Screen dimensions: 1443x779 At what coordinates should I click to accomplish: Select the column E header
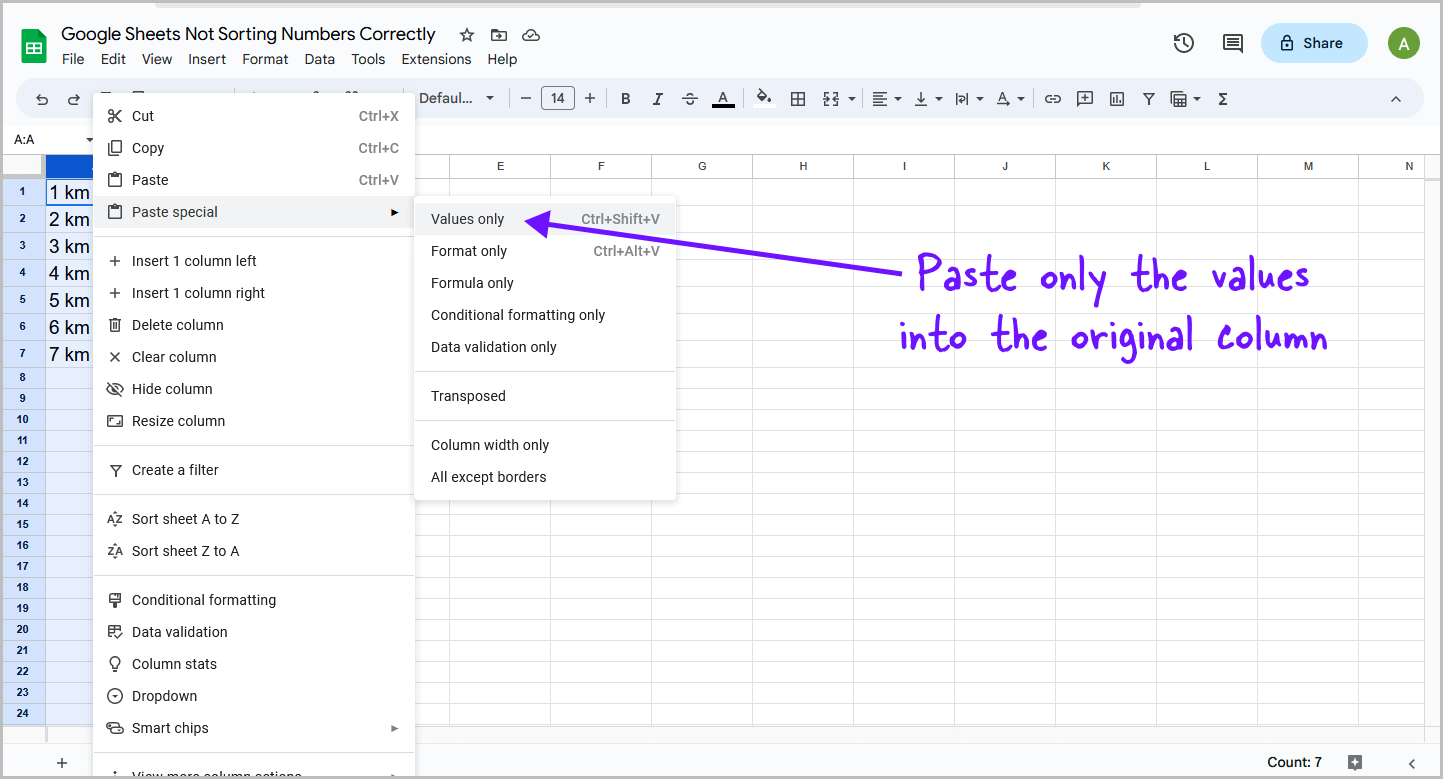[500, 166]
